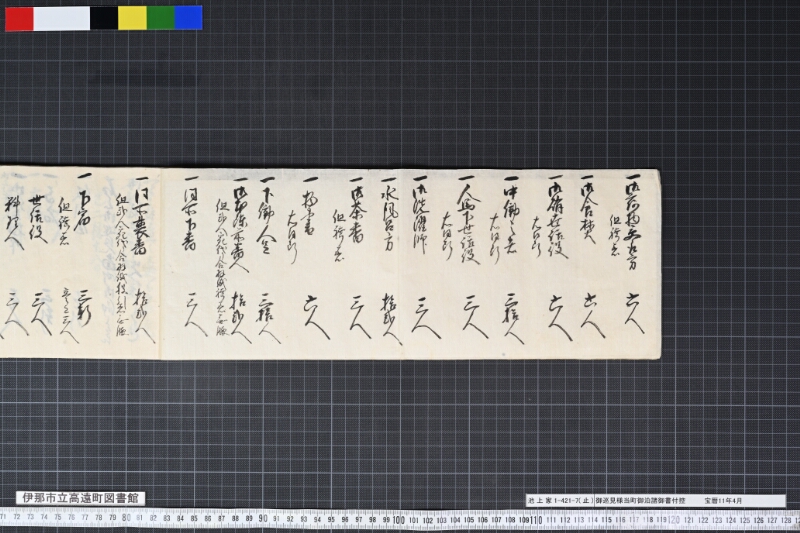Click the 125 mark on the ruler
This screenshot has height=533, width=800.
point(744,520)
